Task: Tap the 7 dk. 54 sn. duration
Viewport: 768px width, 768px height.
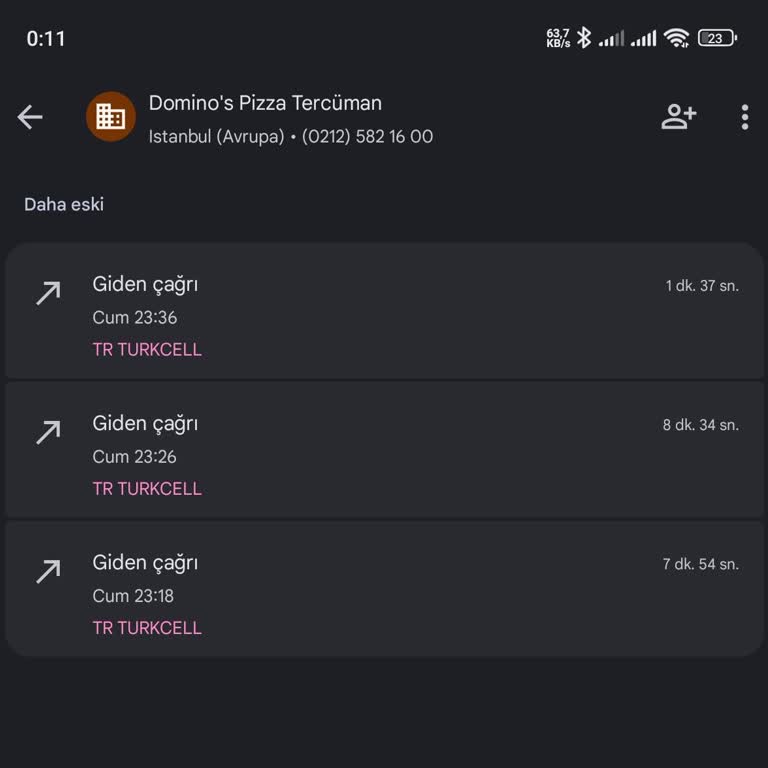Action: [x=700, y=564]
